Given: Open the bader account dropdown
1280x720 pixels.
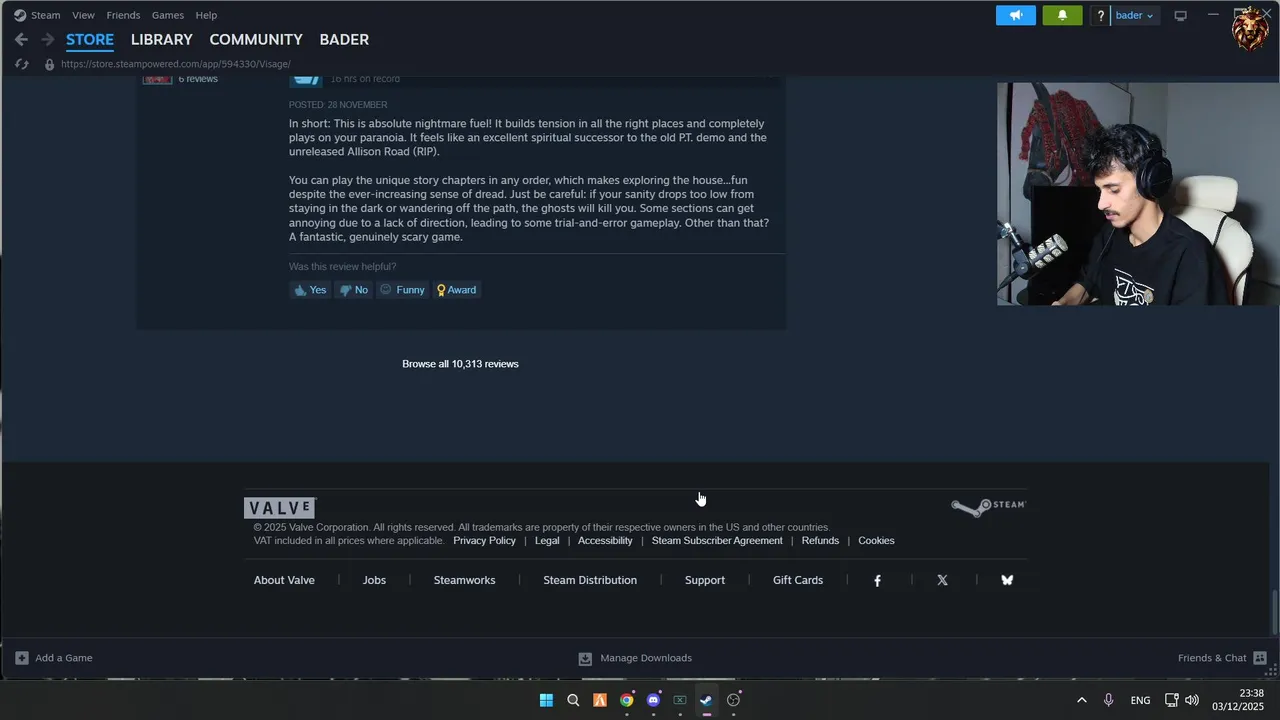Looking at the screenshot, I should click(1135, 15).
